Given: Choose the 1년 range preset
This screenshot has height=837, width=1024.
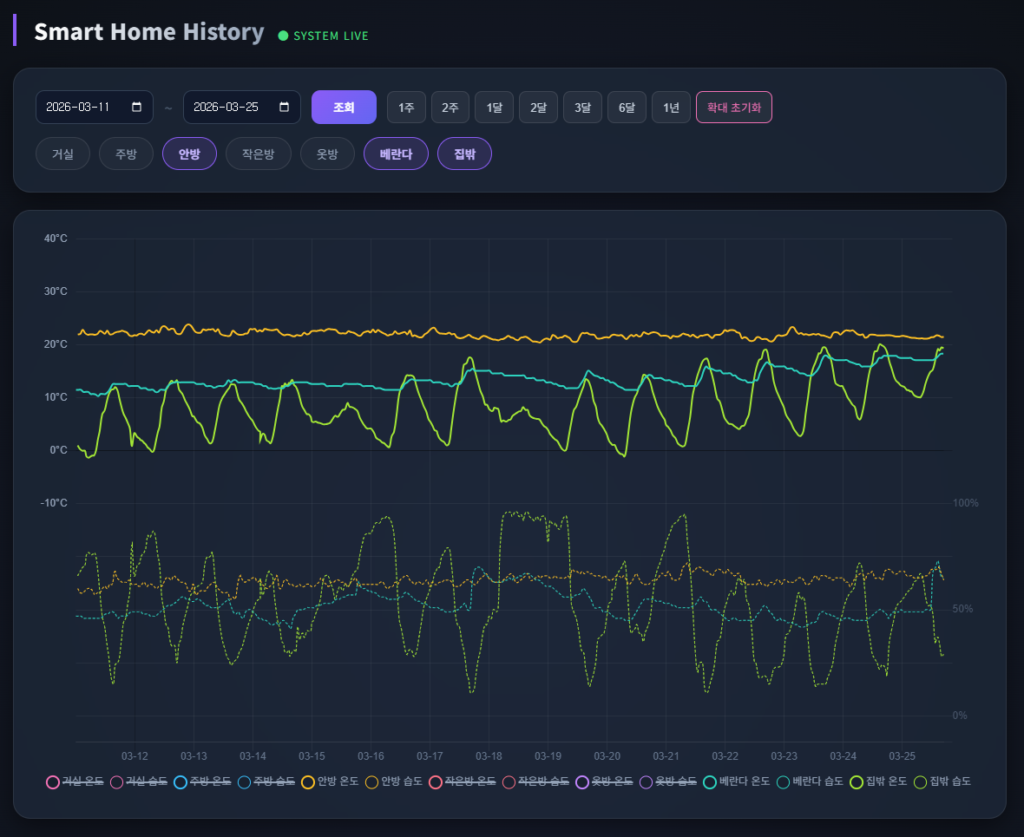Looking at the screenshot, I should pos(671,107).
